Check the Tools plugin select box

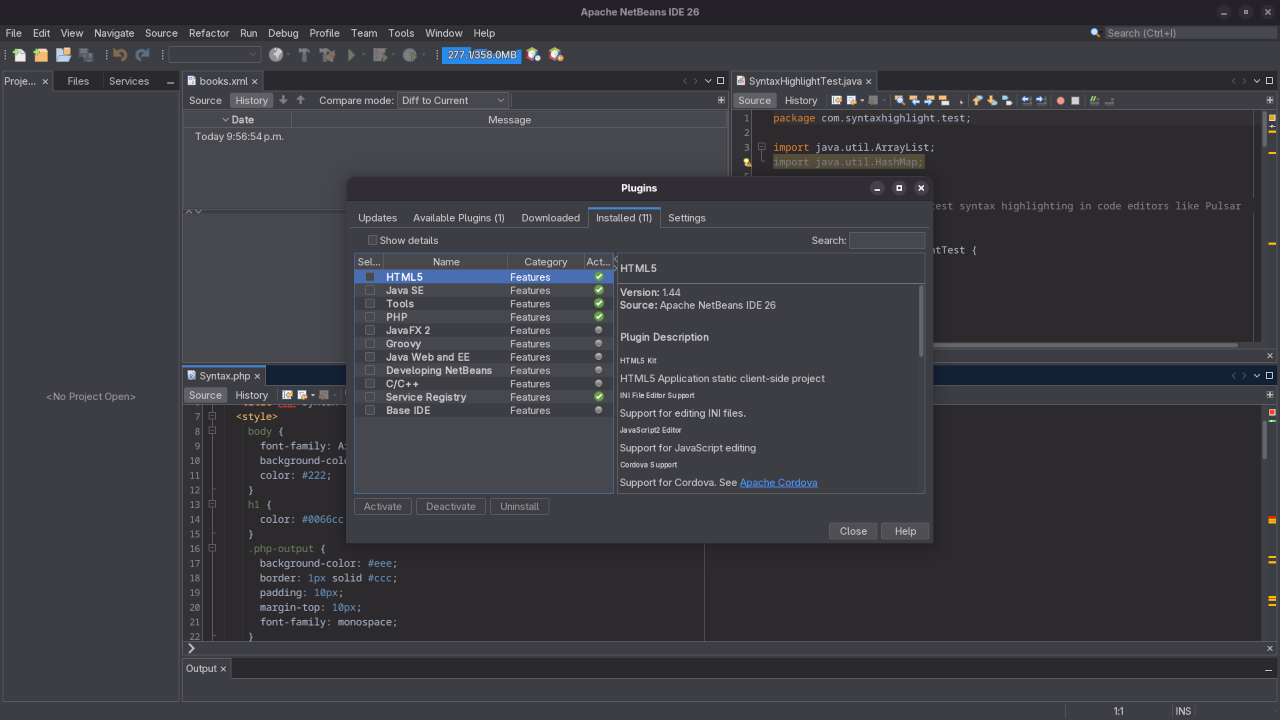370,304
